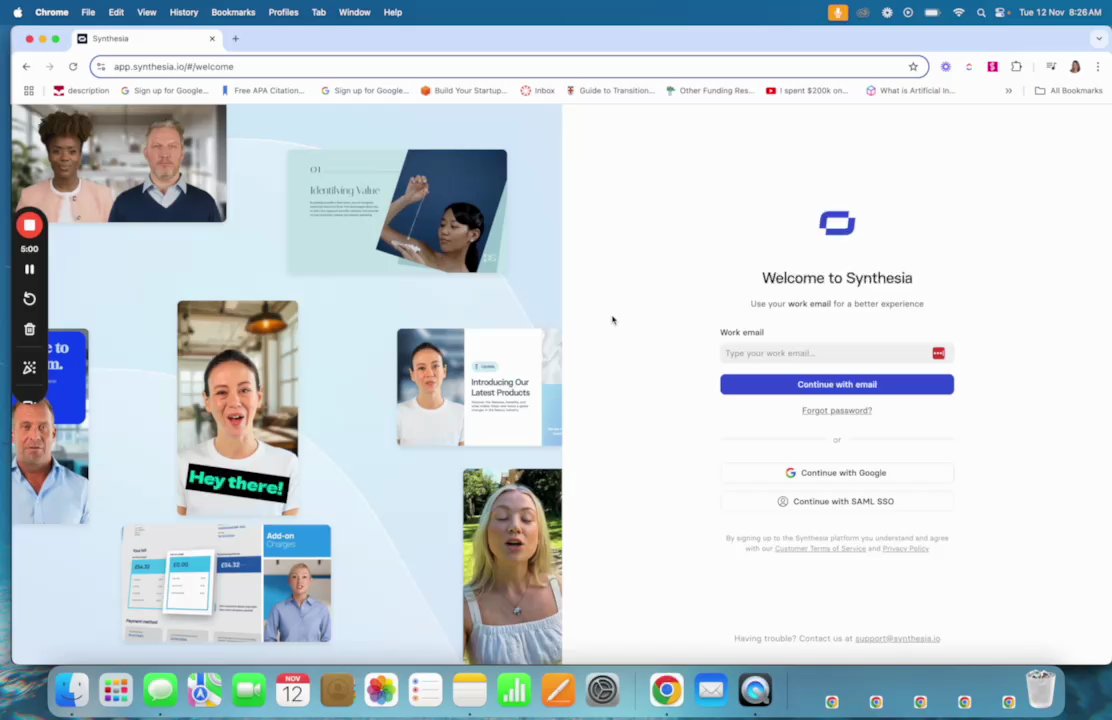Open the Guide to Transition bookmark
This screenshot has height=720, width=1112.
611,91
